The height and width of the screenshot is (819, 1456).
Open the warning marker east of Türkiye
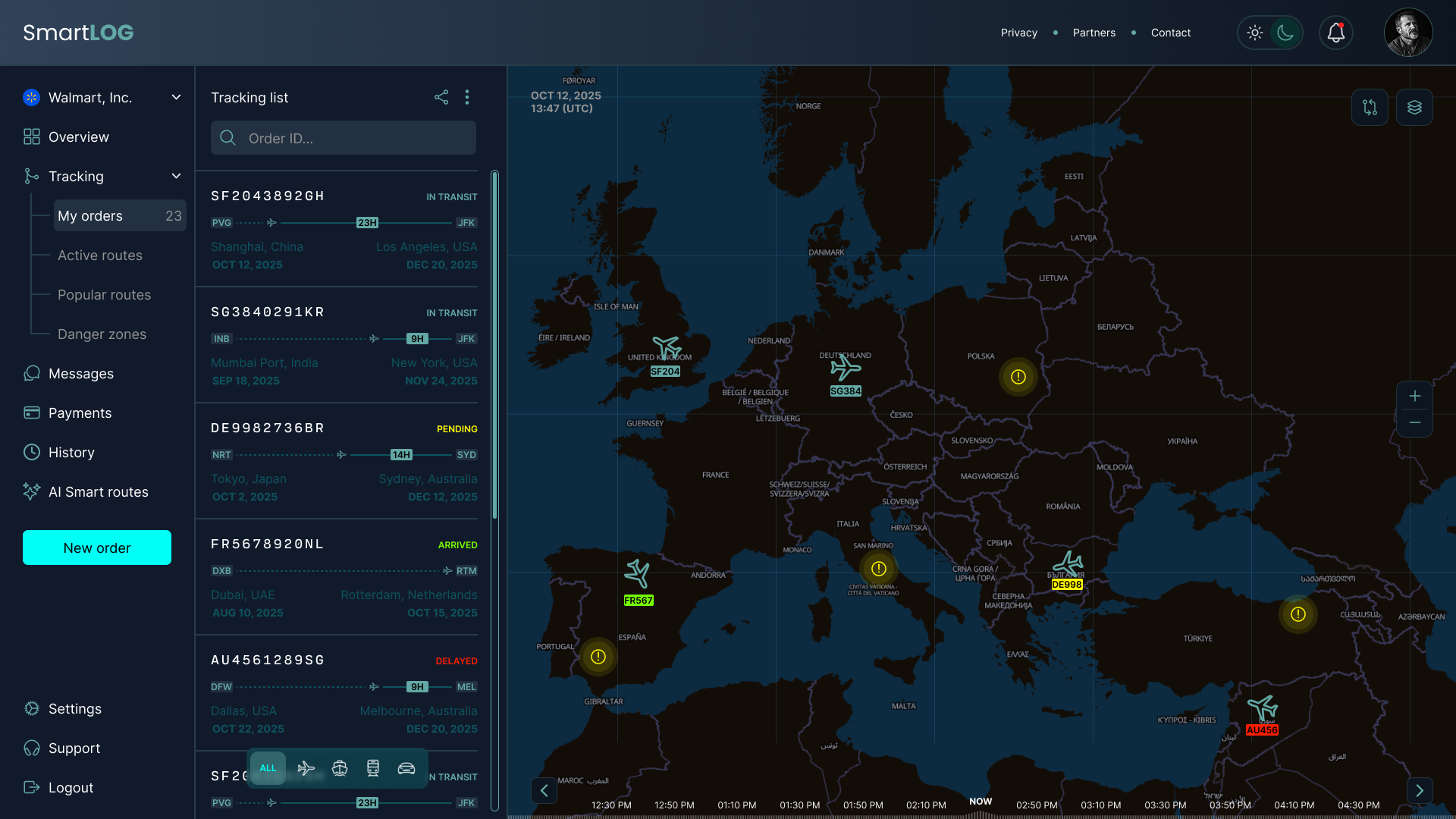[1298, 614]
